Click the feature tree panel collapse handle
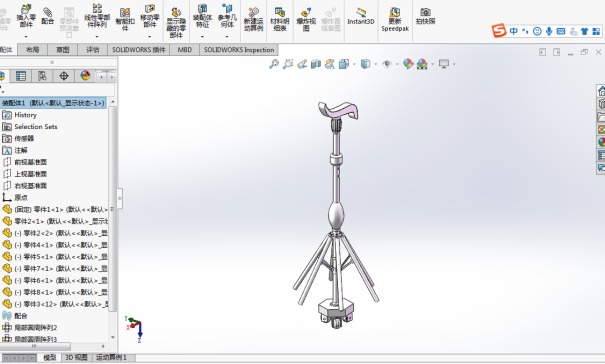 click(120, 198)
